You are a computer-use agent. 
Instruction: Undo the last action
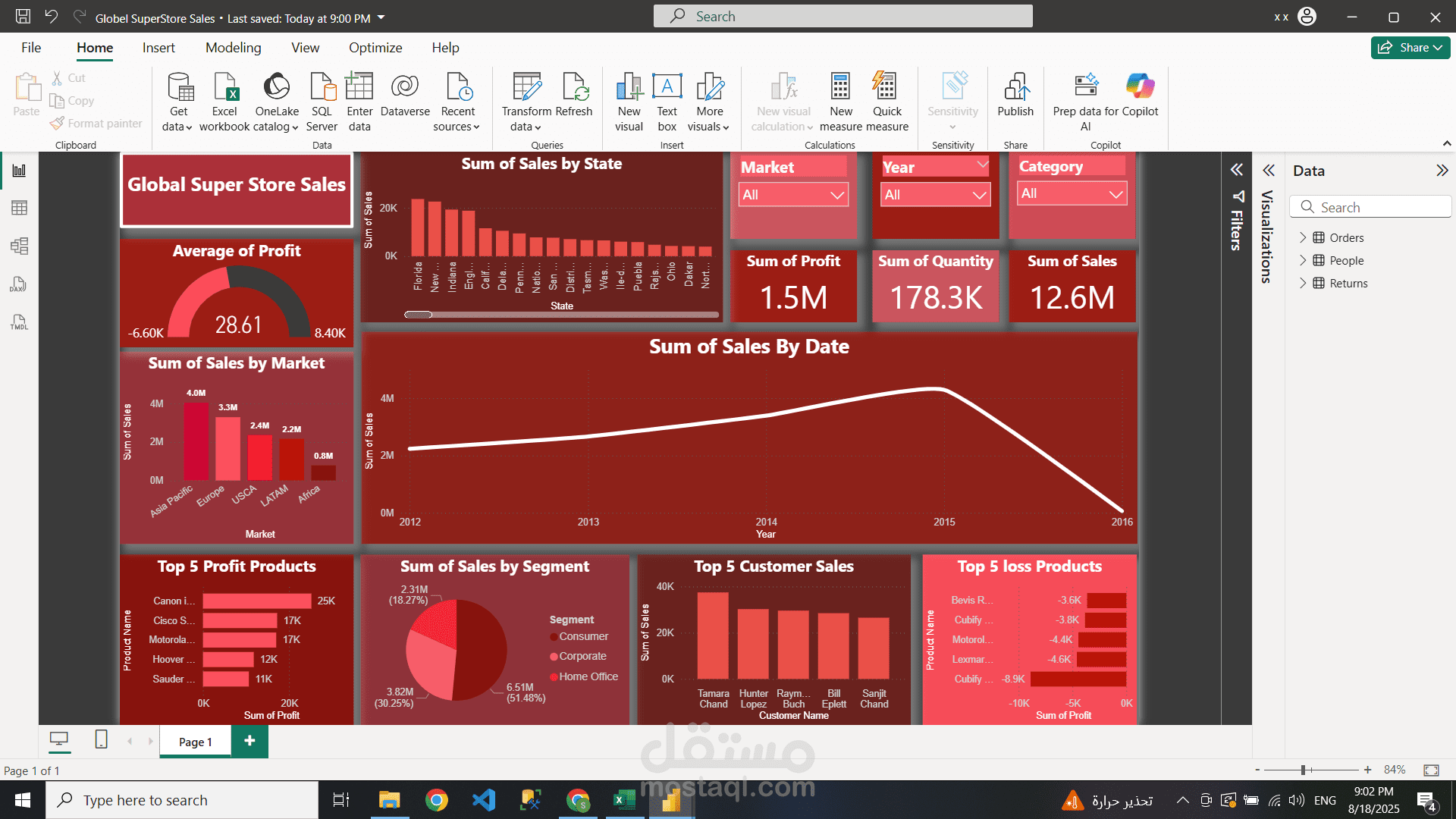(x=51, y=17)
